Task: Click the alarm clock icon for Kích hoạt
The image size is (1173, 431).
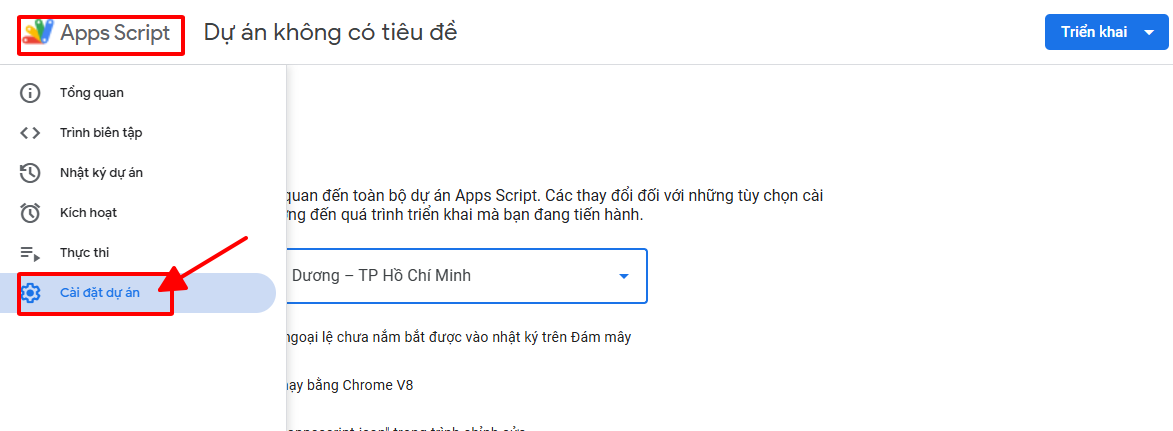Action: (x=30, y=213)
